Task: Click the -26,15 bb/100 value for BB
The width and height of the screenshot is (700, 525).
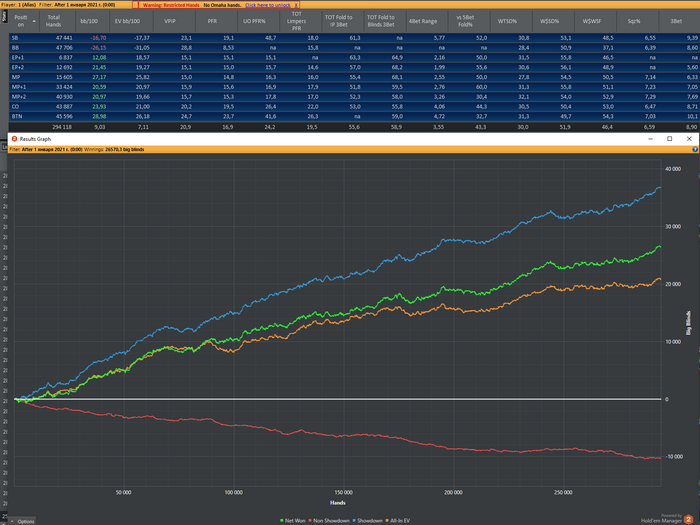Action: pyautogui.click(x=98, y=48)
